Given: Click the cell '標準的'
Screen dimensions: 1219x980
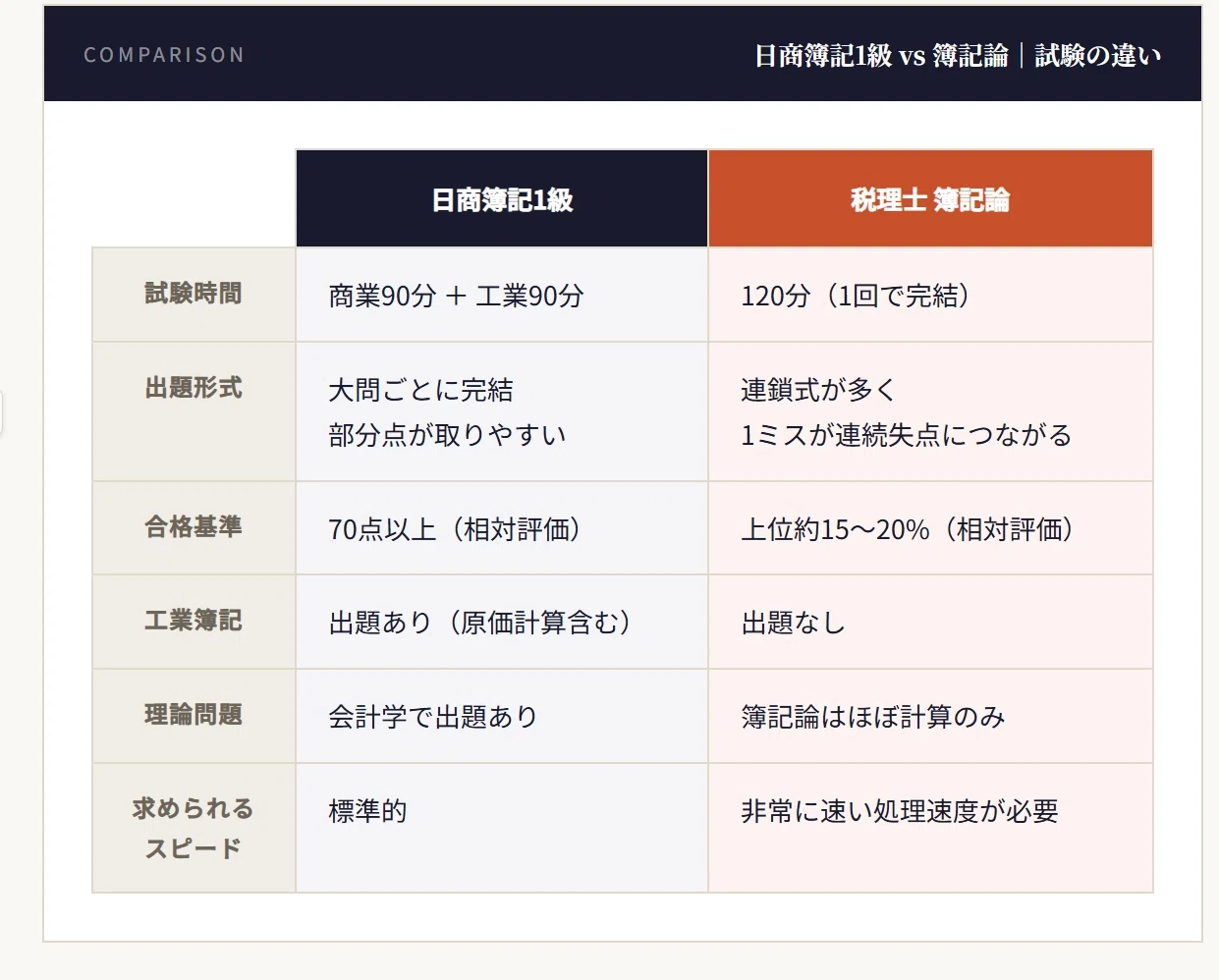Looking at the screenshot, I should click(x=502, y=828).
